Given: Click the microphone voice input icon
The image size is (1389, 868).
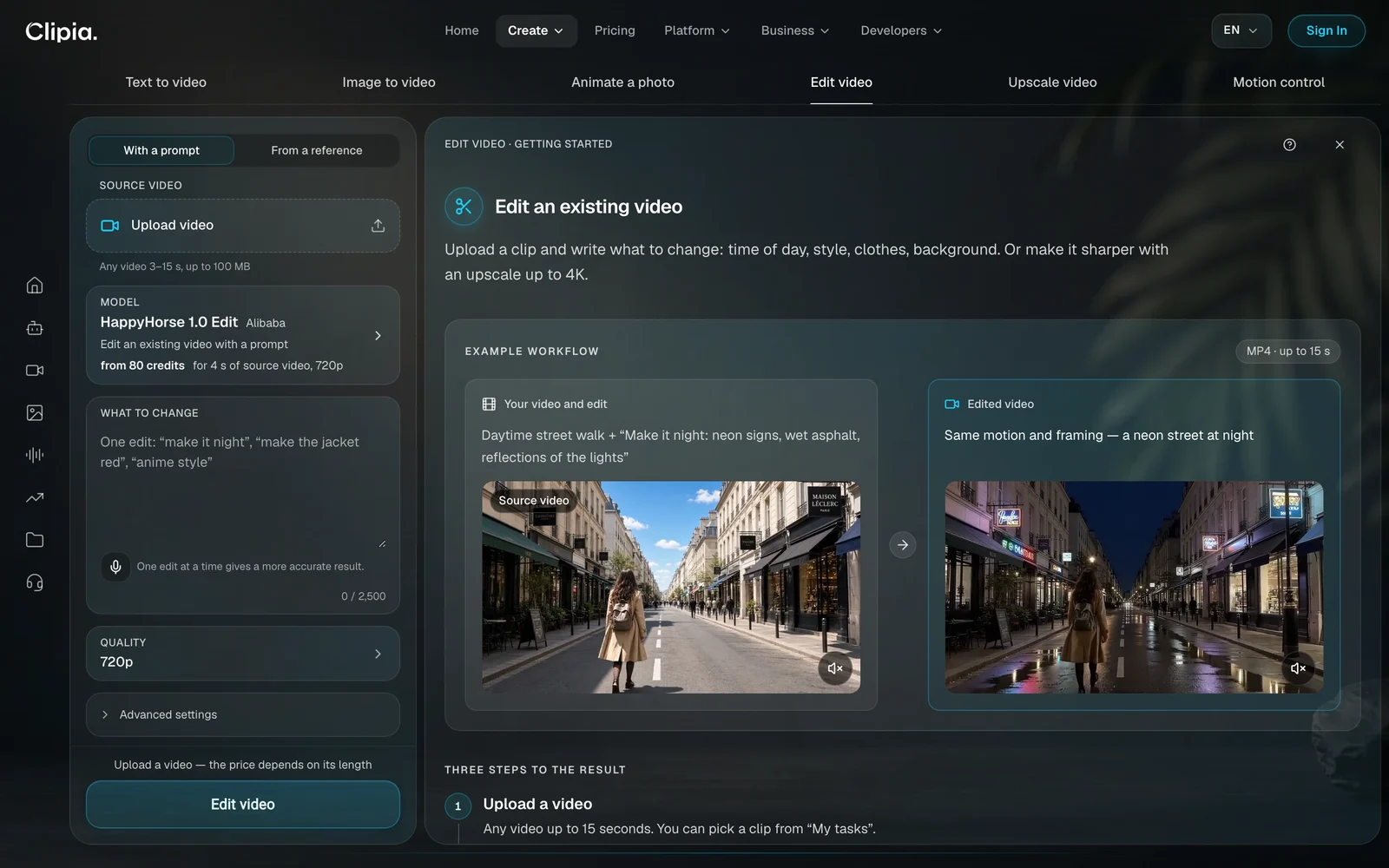Looking at the screenshot, I should (115, 567).
